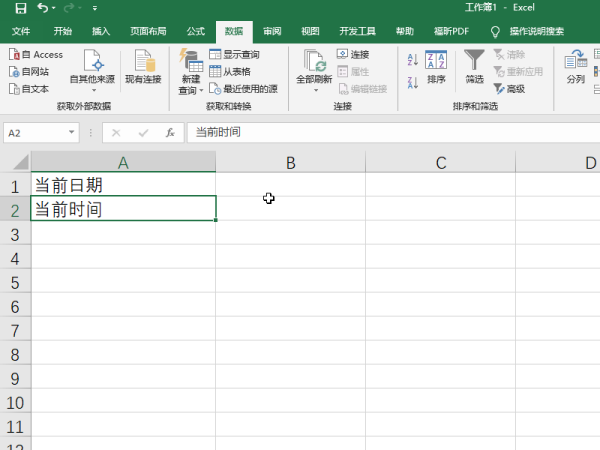Select row 1 header
600x450 pixels.
[x=15, y=186]
